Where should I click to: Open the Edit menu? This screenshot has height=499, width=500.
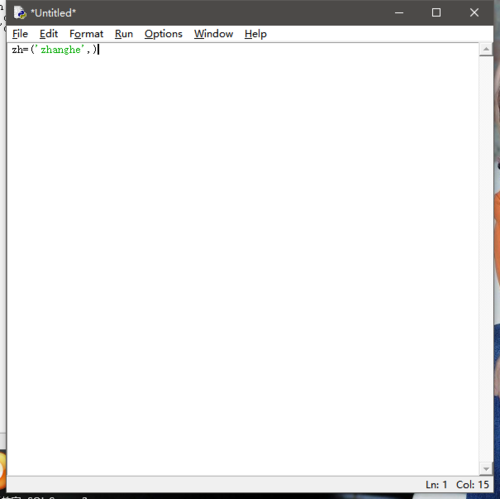[49, 34]
